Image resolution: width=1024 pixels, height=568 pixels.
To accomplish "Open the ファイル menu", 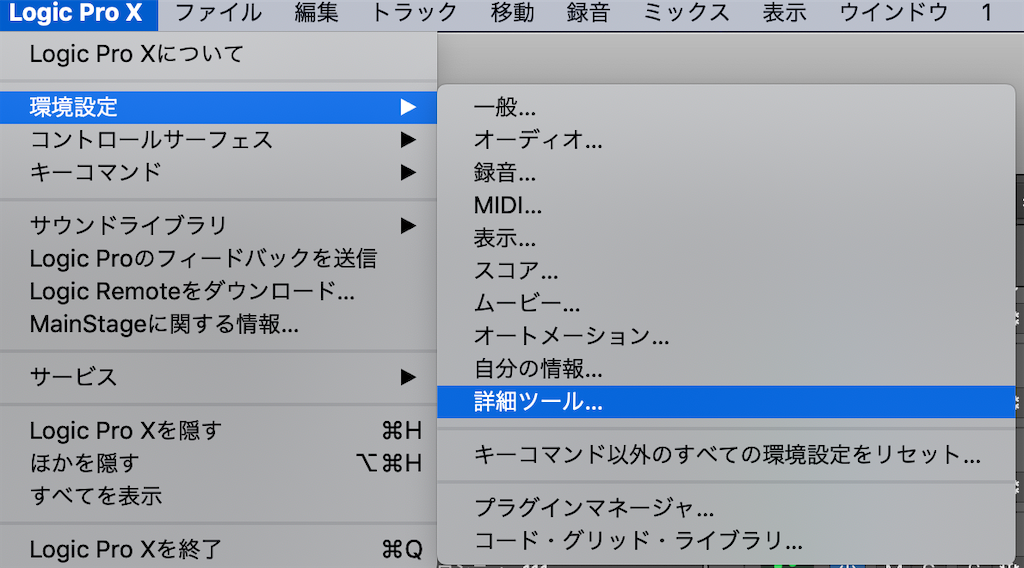I will pos(218,14).
